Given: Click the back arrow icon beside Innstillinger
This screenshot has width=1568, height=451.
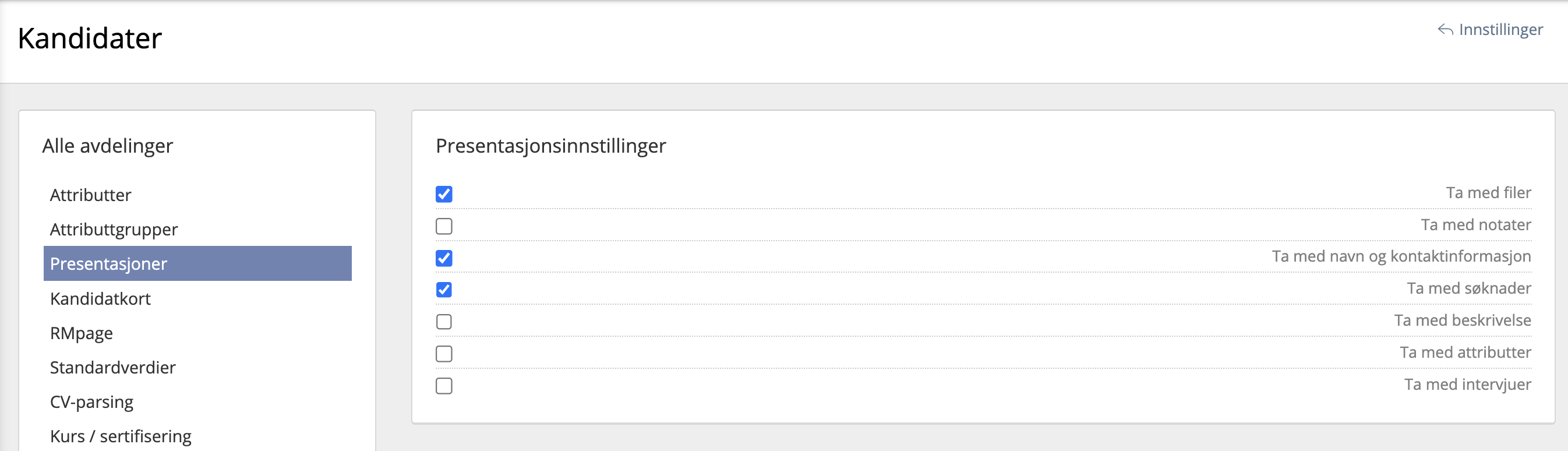Looking at the screenshot, I should (1445, 30).
